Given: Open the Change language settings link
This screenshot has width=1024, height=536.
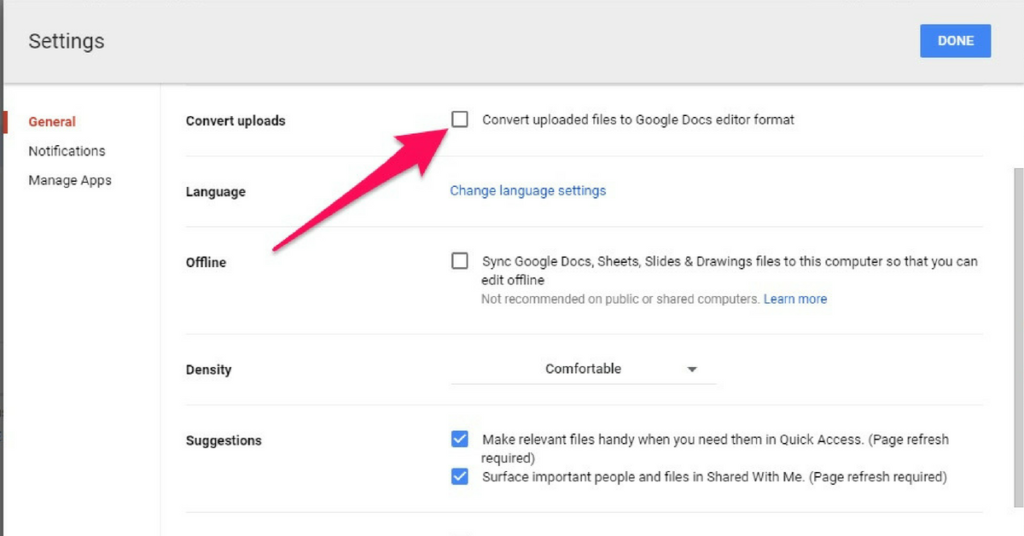Looking at the screenshot, I should pyautogui.click(x=528, y=191).
